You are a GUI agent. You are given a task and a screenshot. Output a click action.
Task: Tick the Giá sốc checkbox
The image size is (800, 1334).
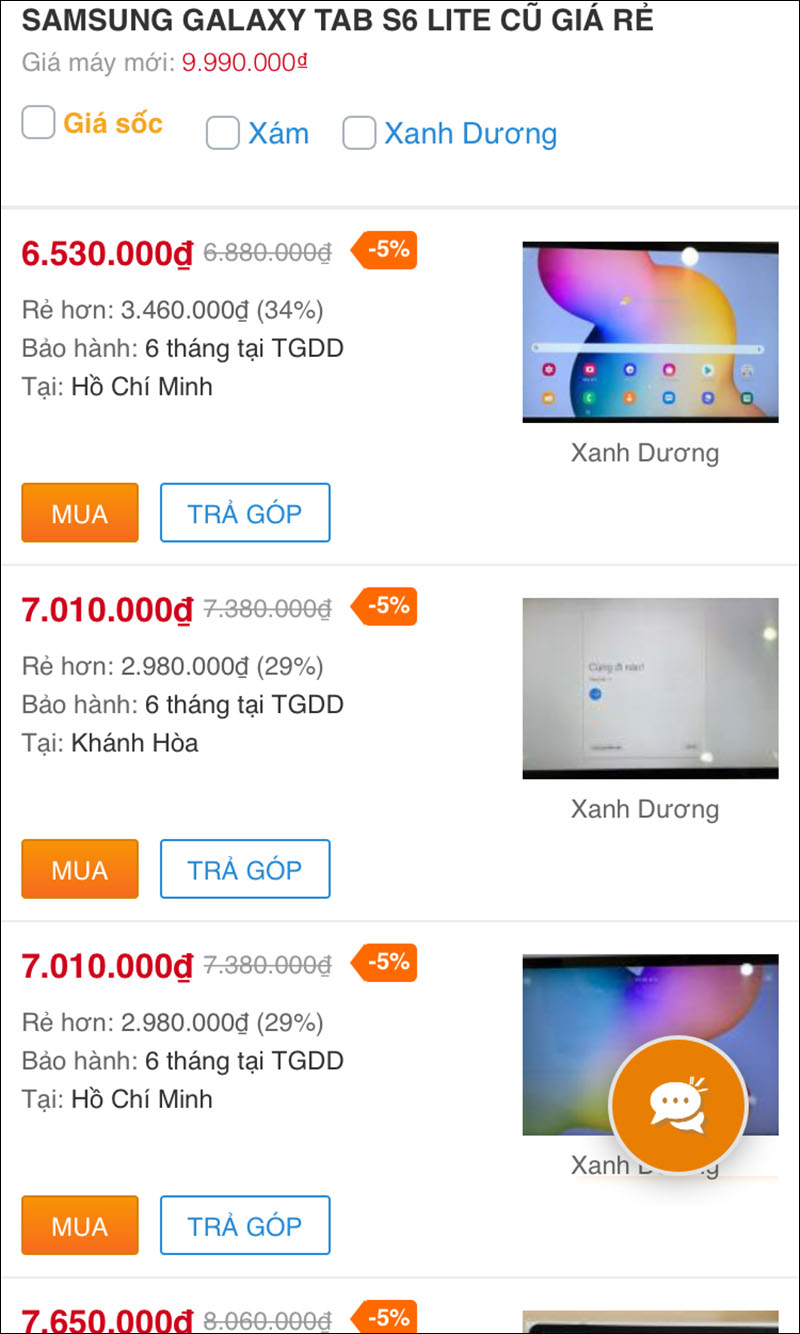pyautogui.click(x=38, y=123)
